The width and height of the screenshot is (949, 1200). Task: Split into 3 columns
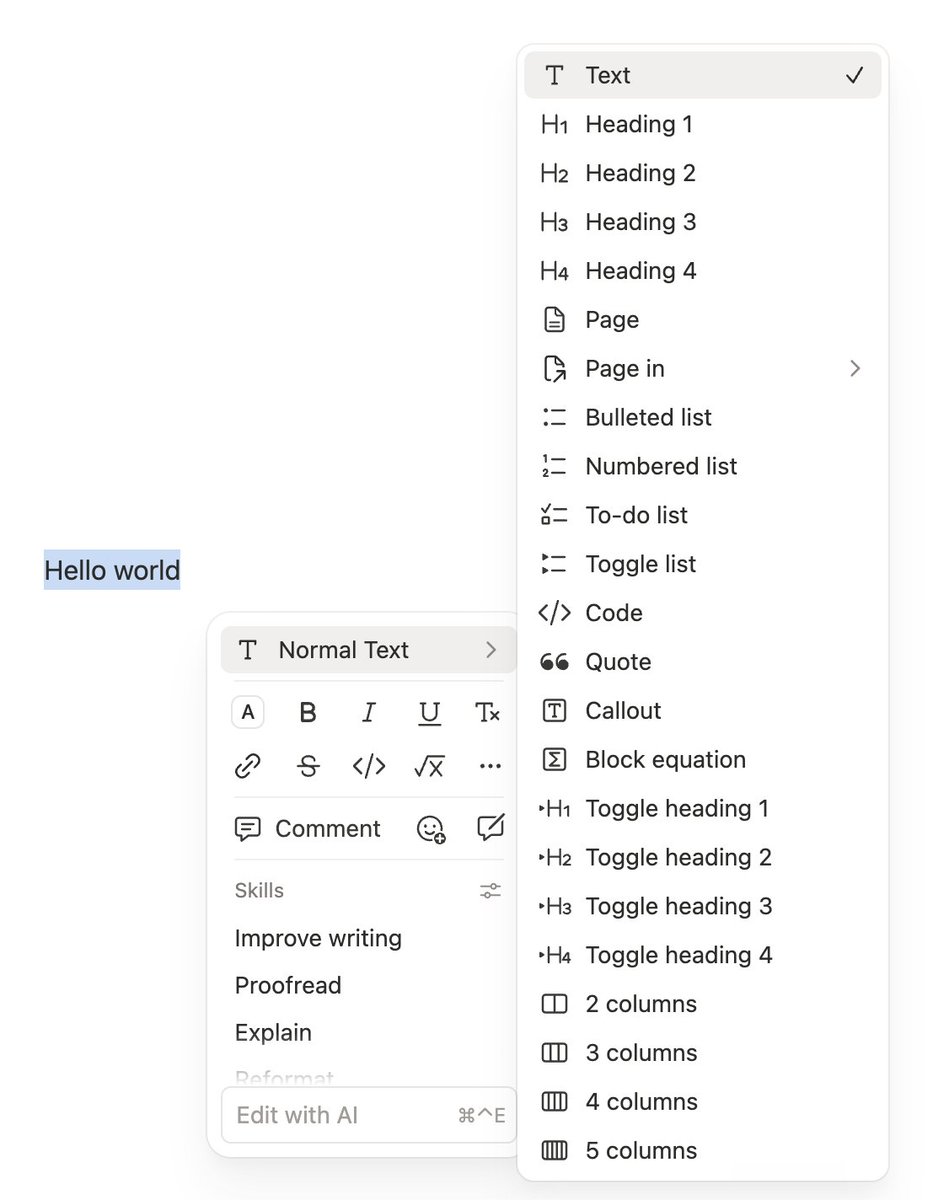703,1053
